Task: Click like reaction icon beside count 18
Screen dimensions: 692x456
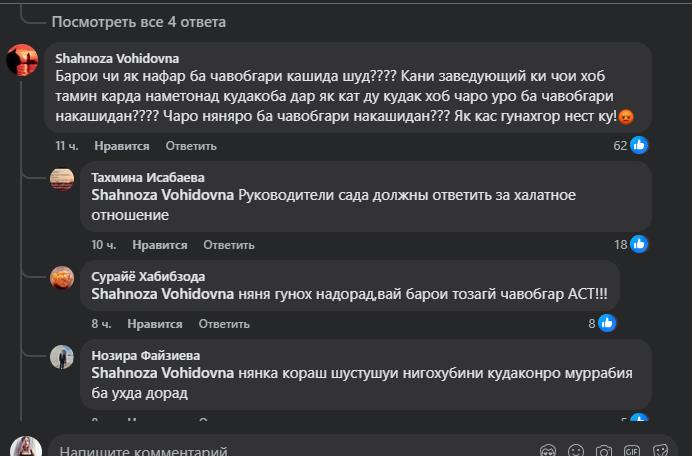Action: (639, 244)
